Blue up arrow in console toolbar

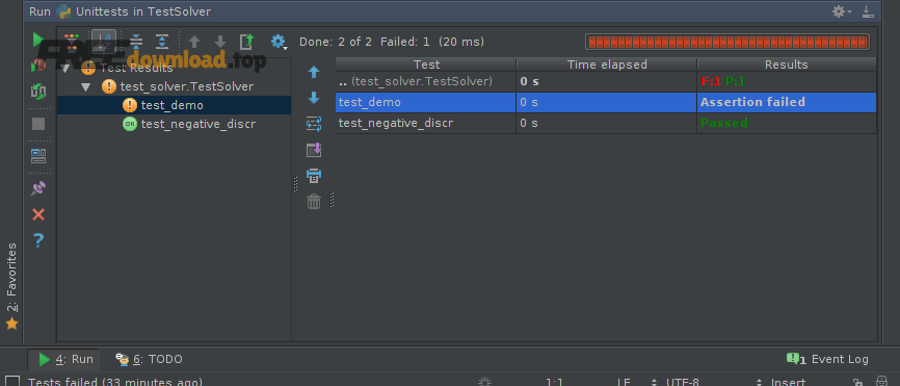(x=313, y=72)
